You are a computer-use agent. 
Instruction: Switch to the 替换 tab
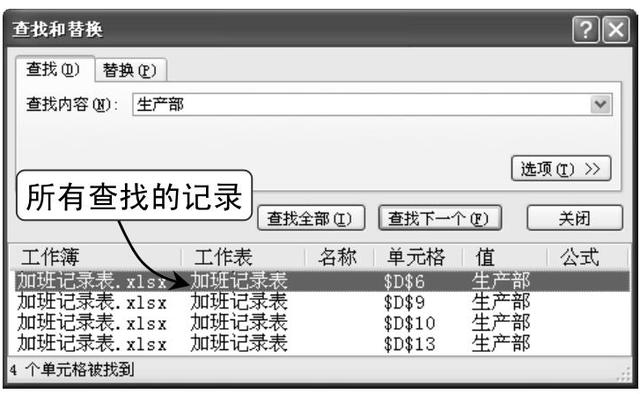(x=130, y=70)
